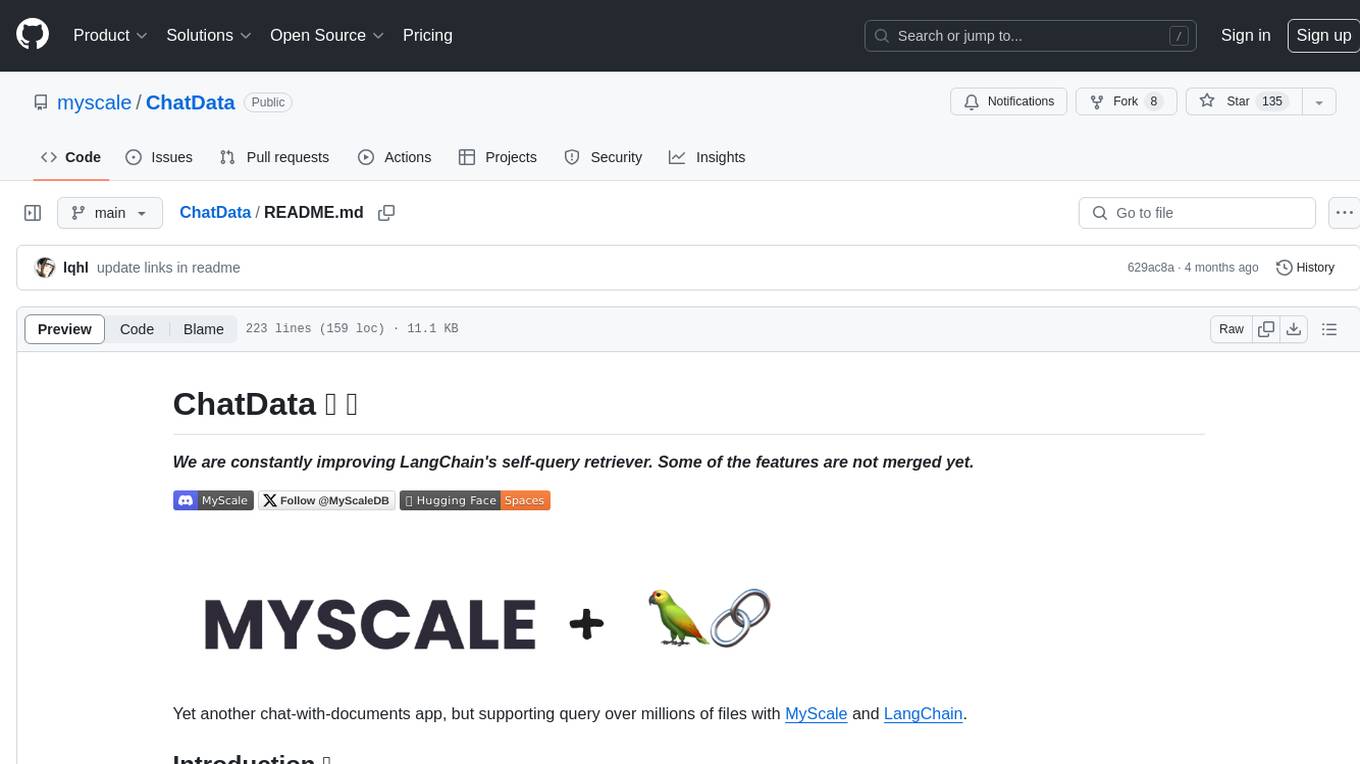
Task: Click the Notifications bell button
Action: (1009, 102)
